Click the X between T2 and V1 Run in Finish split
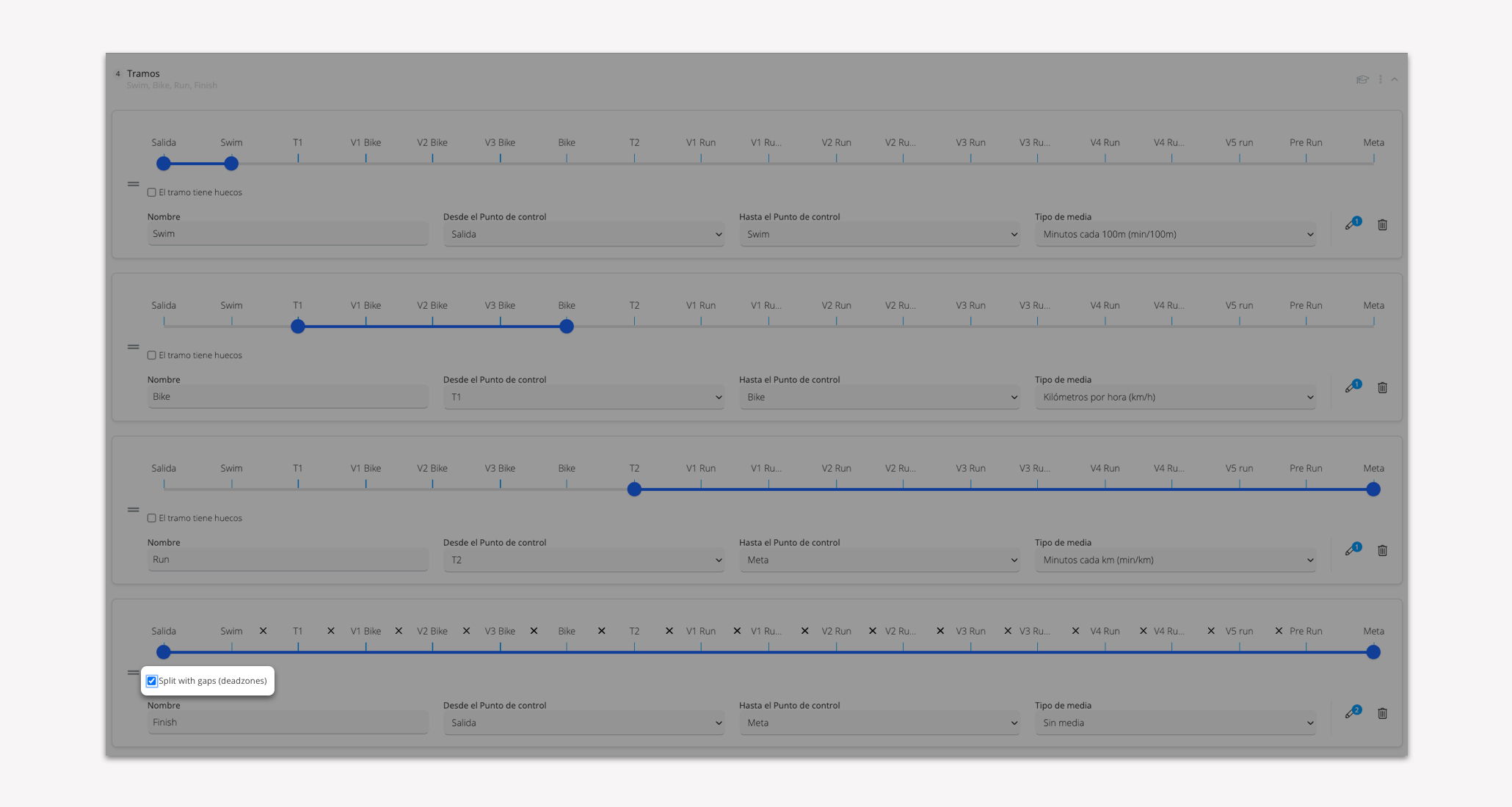The height and width of the screenshot is (807, 1512). (669, 631)
